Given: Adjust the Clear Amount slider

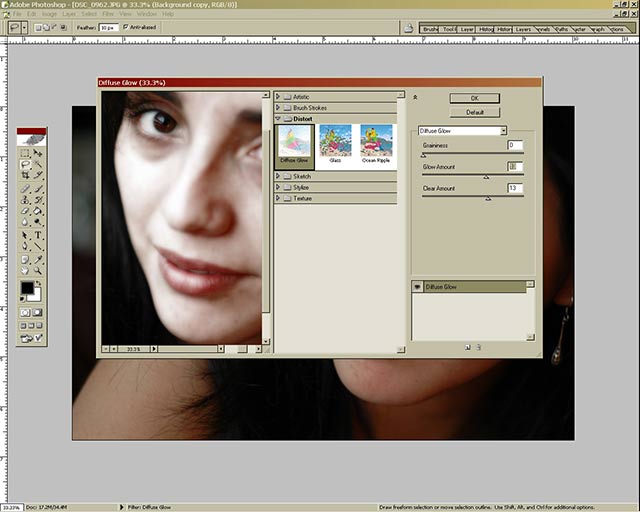Looking at the screenshot, I should [x=488, y=198].
